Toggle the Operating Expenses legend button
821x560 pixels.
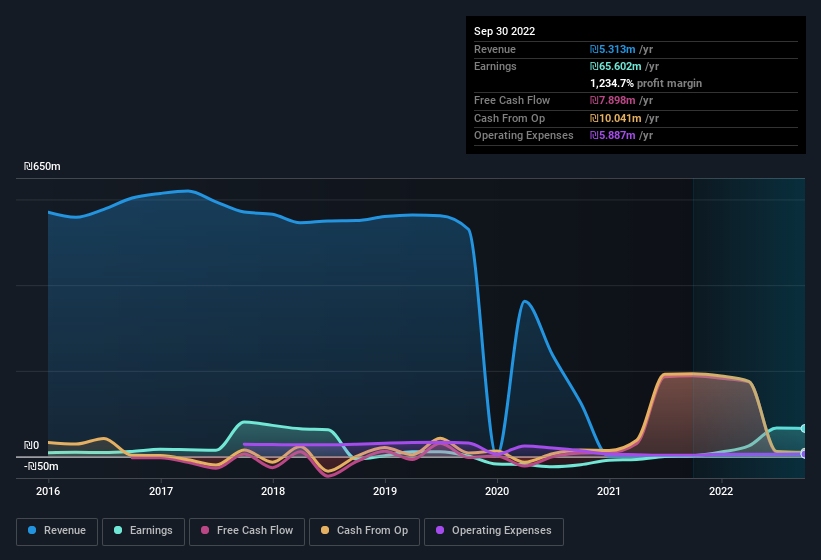click(494, 531)
